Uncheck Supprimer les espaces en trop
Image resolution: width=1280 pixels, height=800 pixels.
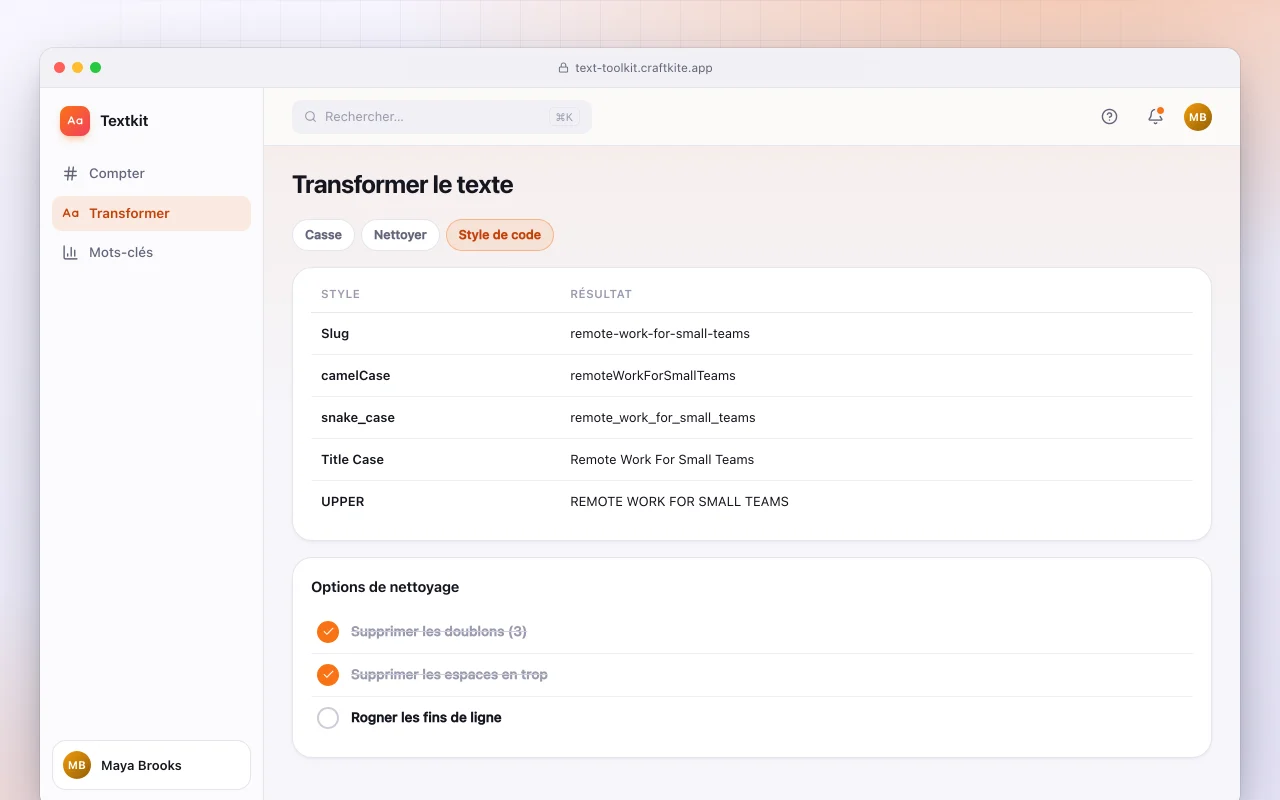tap(328, 675)
